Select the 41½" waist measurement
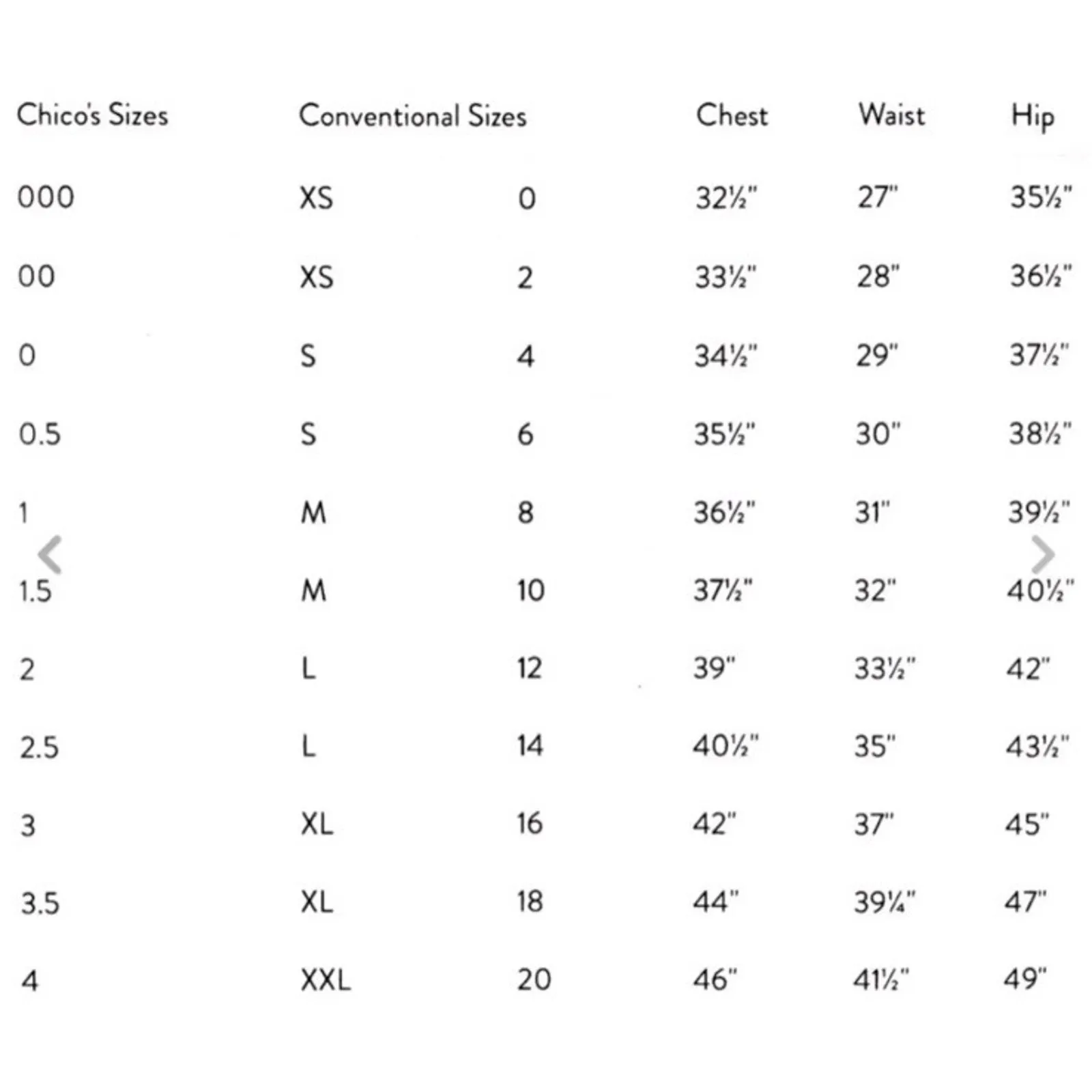 click(881, 980)
